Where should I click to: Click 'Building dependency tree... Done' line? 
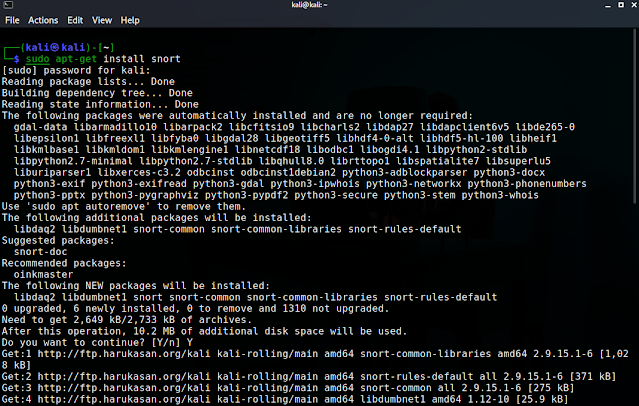[x=97, y=93]
